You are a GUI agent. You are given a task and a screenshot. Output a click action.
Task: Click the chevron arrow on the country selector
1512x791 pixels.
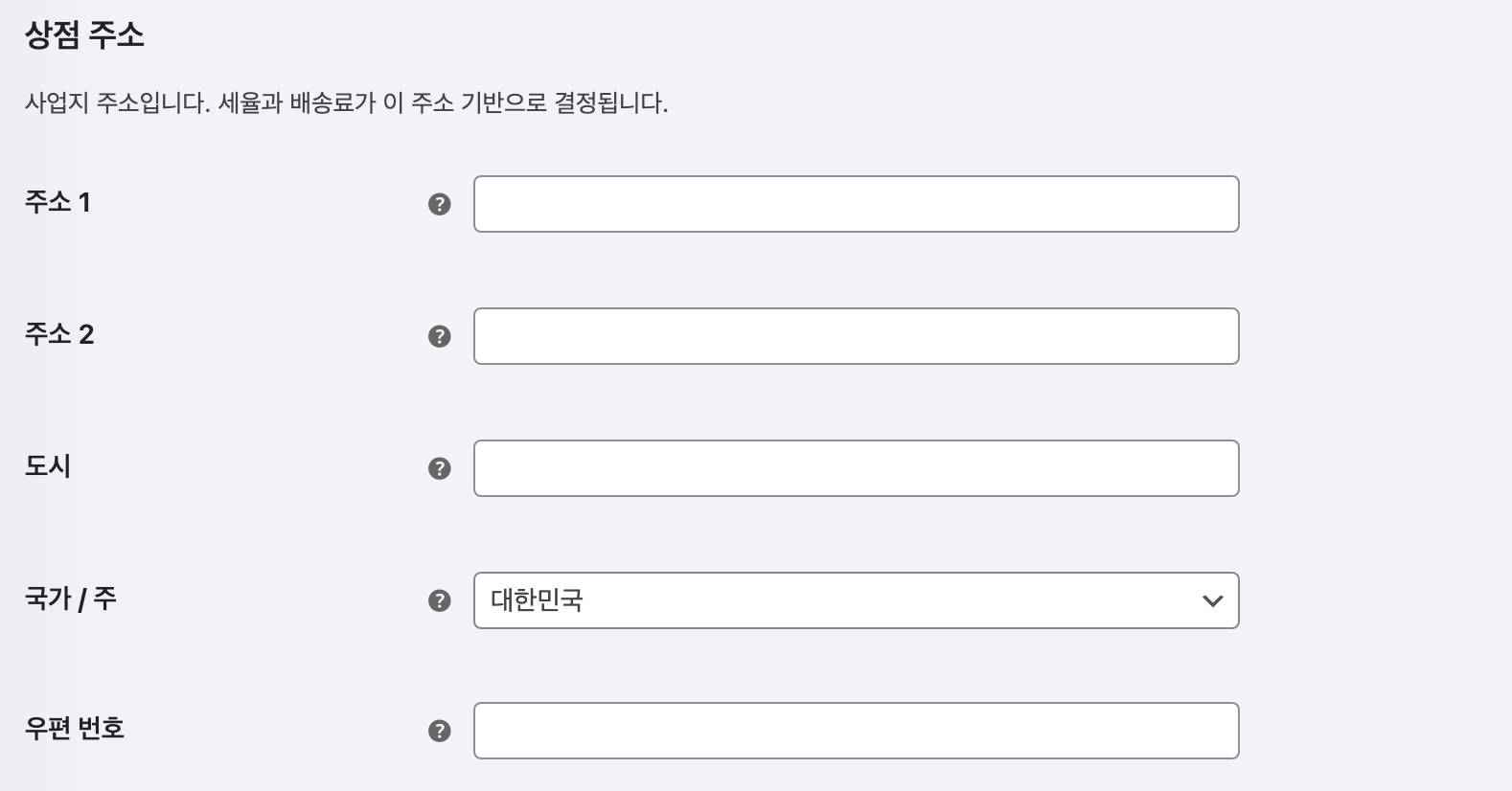click(x=1212, y=601)
